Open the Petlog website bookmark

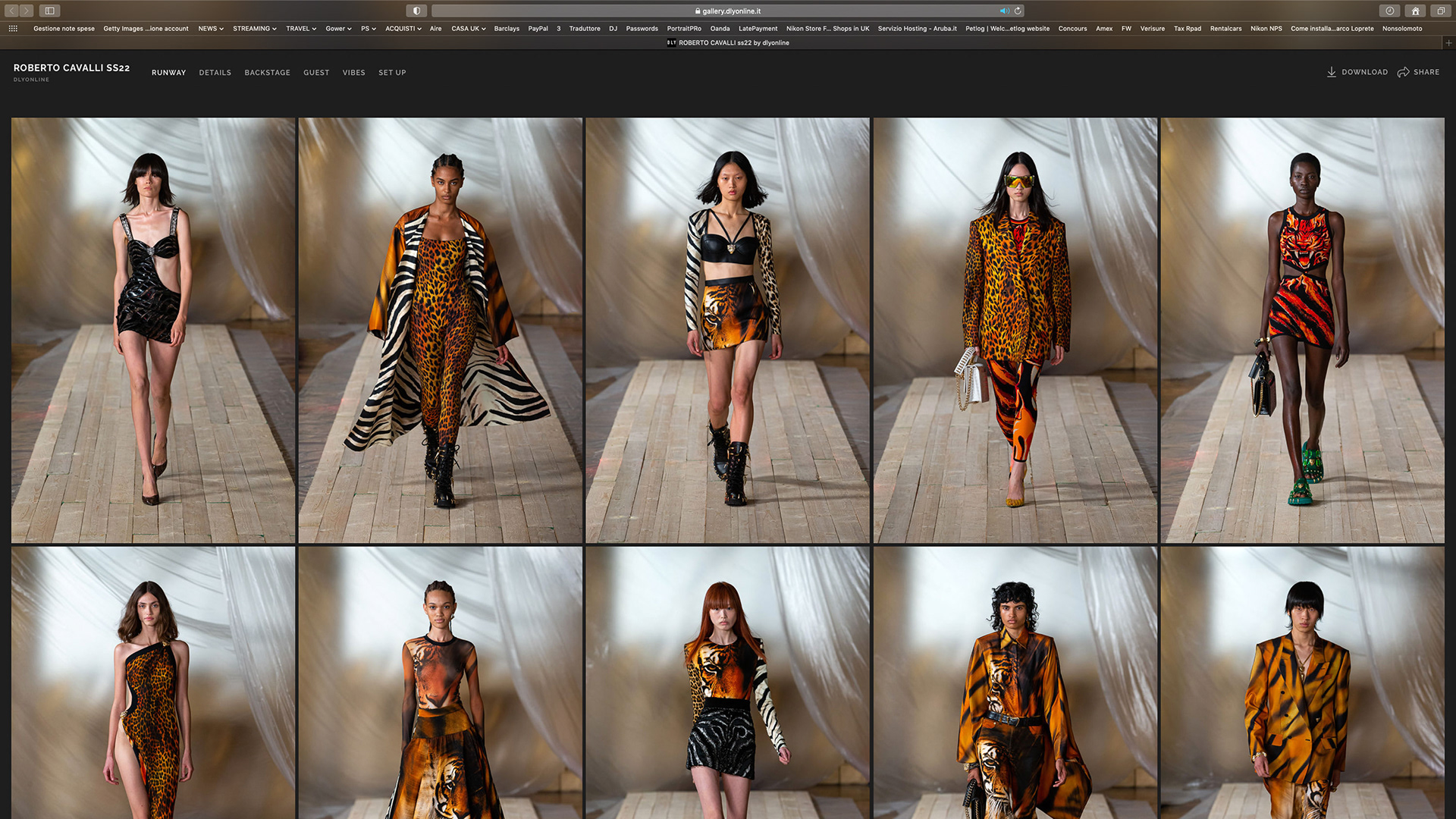[1007, 28]
